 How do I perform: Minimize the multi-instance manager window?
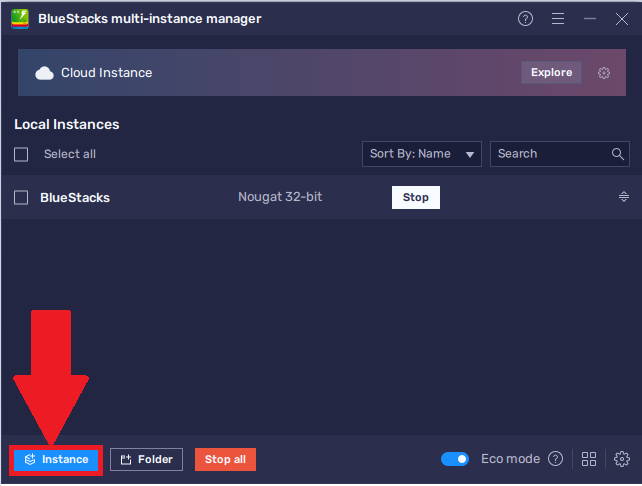click(590, 19)
